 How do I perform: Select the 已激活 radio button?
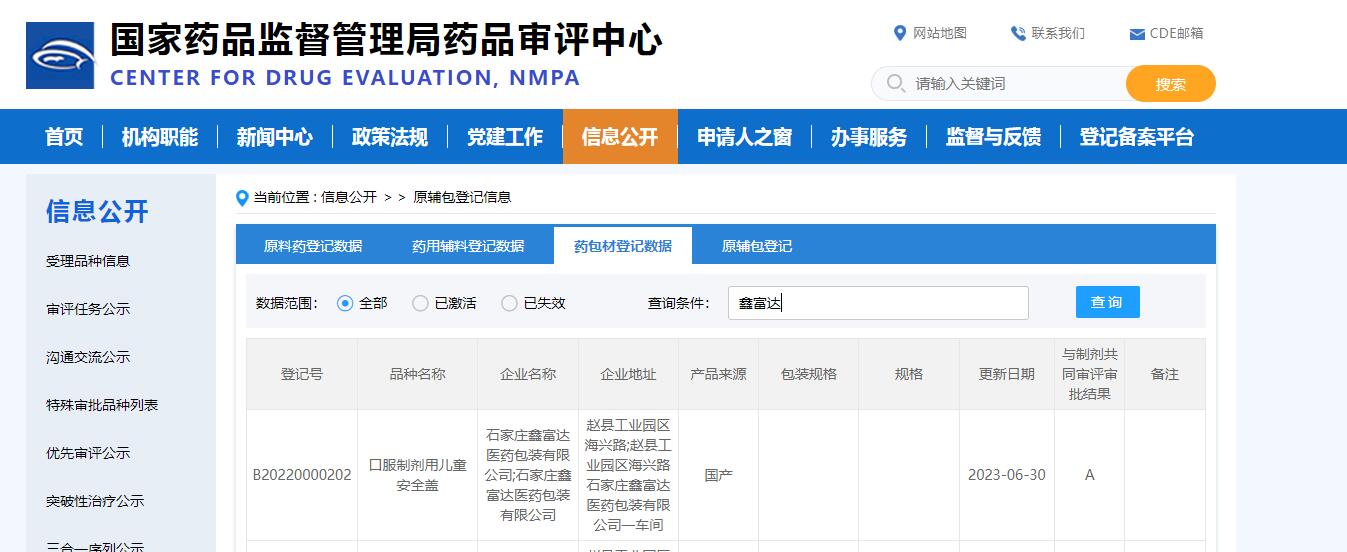click(x=420, y=303)
